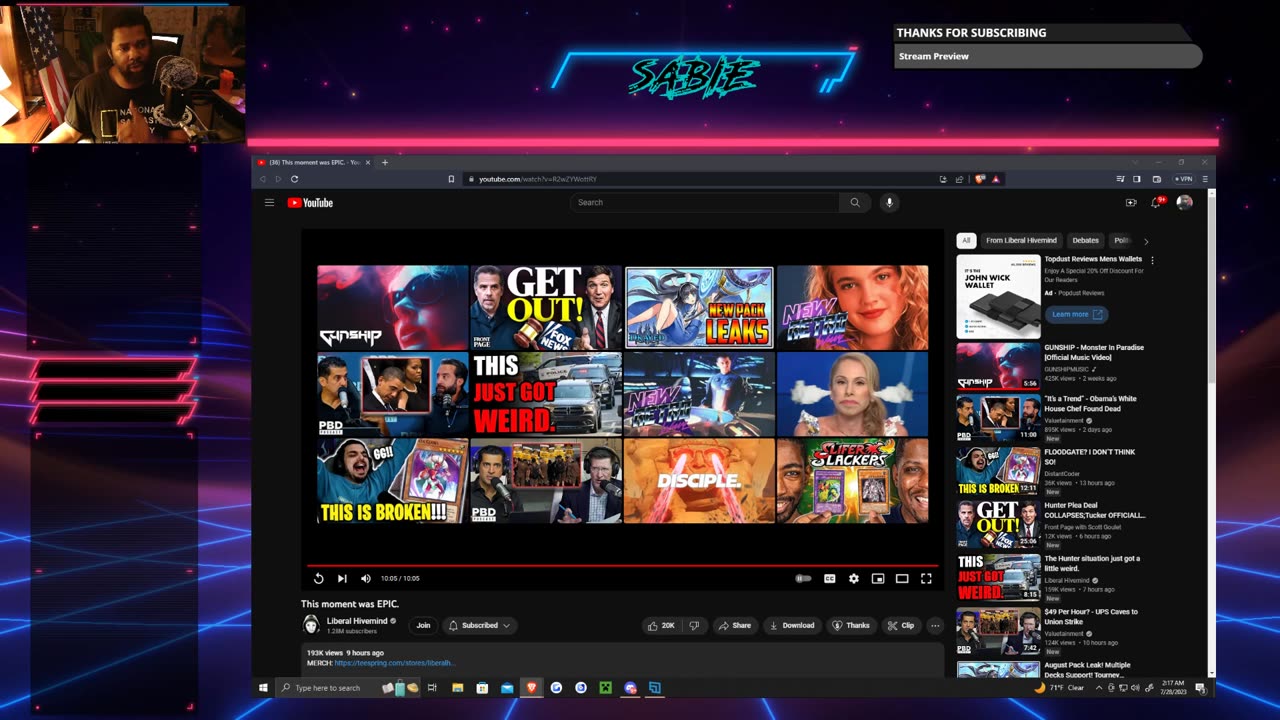Close the 'This moment was EPIC' tab
The height and width of the screenshot is (720, 1280).
[367, 162]
